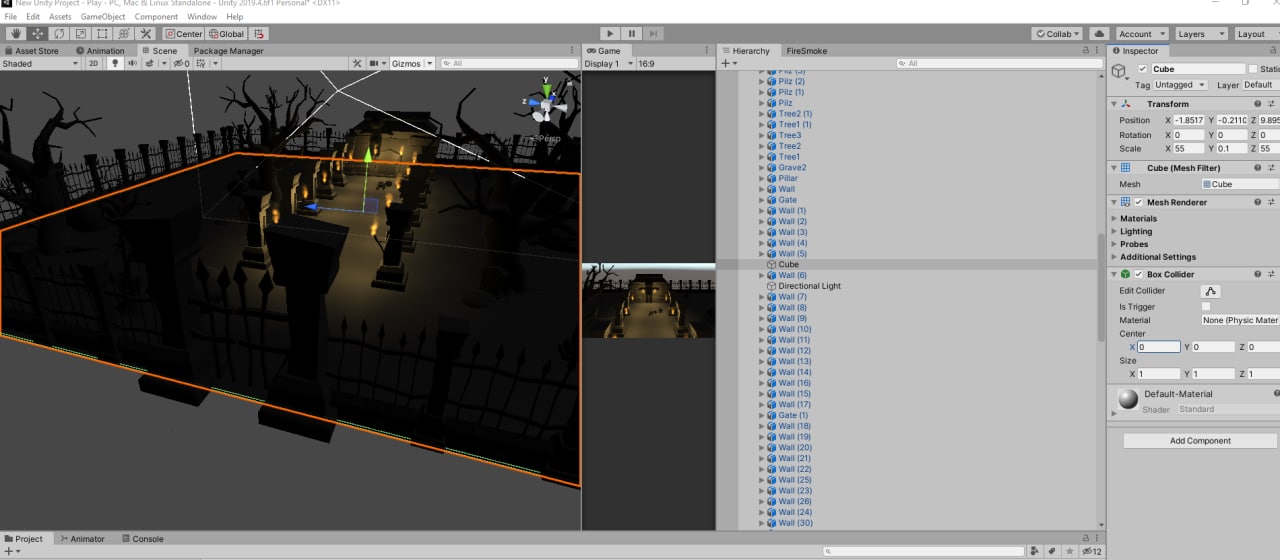The width and height of the screenshot is (1280, 560).
Task: Toggle scene audio speaker icon
Action: pyautogui.click(x=132, y=63)
